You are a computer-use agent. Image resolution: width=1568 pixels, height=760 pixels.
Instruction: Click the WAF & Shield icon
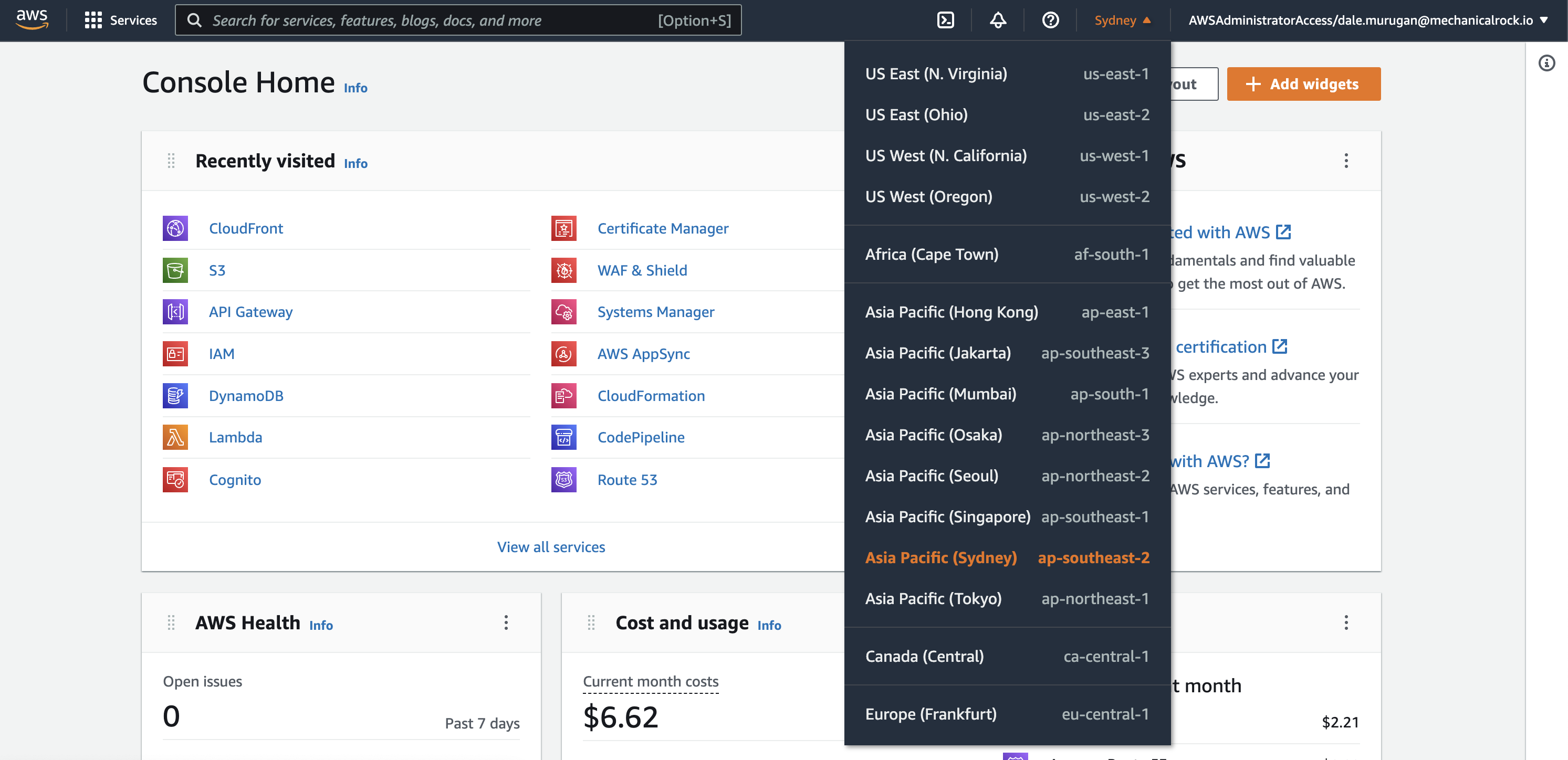click(563, 270)
